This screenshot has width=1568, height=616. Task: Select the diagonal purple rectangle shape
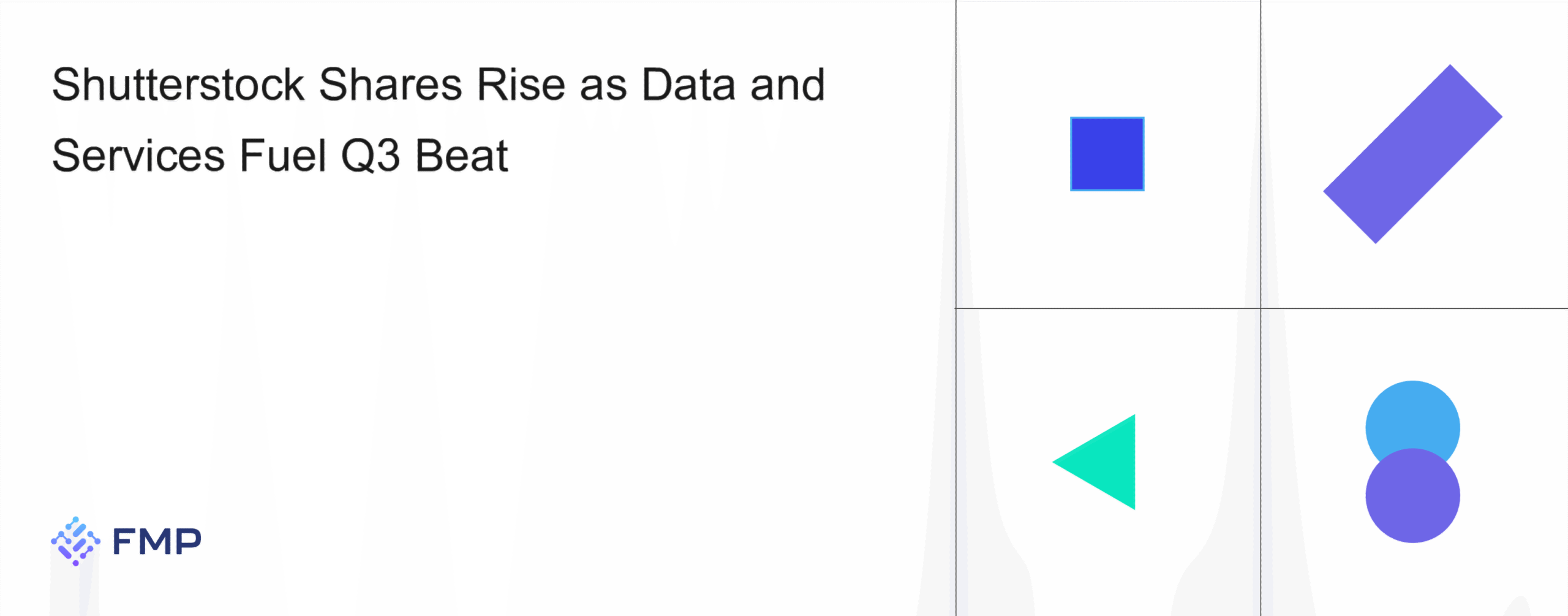click(1412, 154)
